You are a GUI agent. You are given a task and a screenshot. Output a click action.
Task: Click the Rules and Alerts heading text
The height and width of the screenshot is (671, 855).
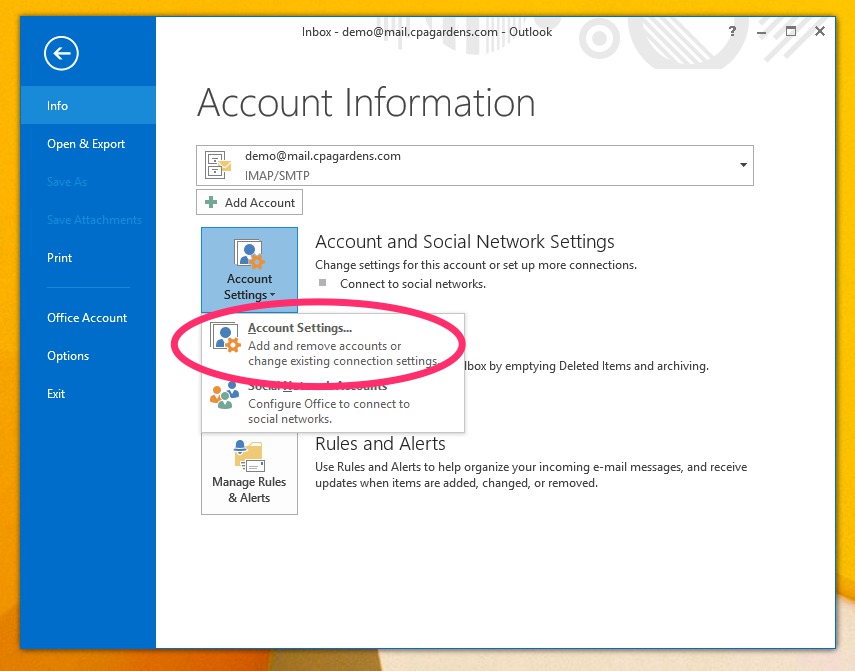[380, 444]
